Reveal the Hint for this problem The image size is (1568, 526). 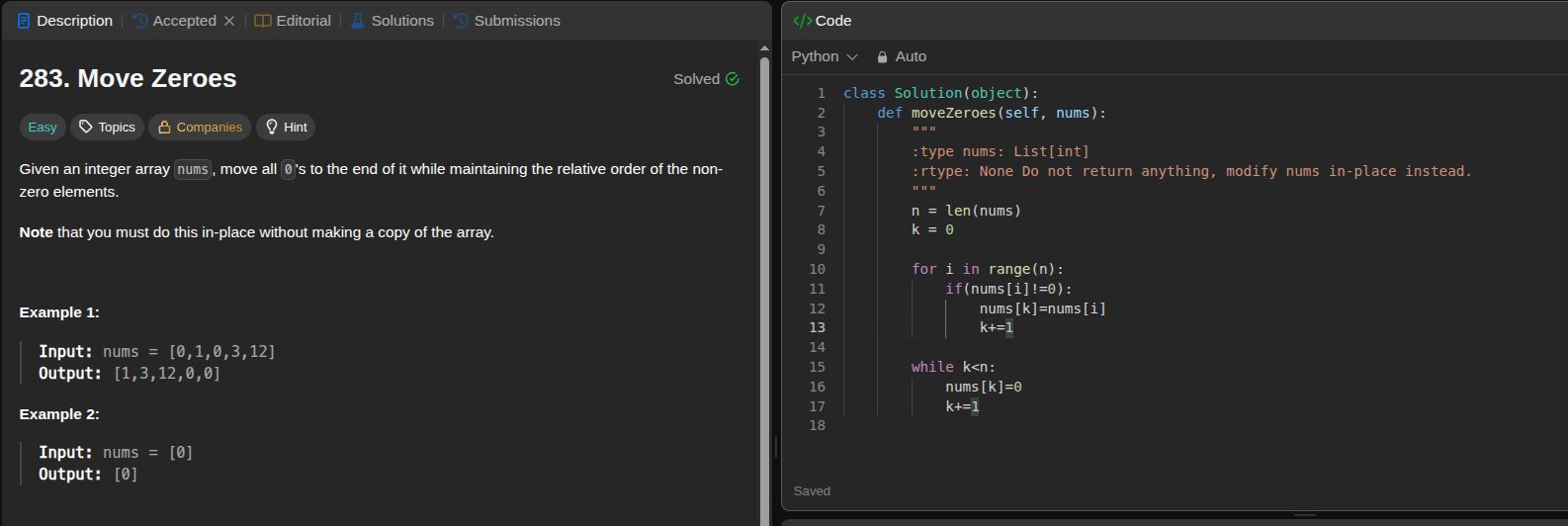click(x=286, y=127)
